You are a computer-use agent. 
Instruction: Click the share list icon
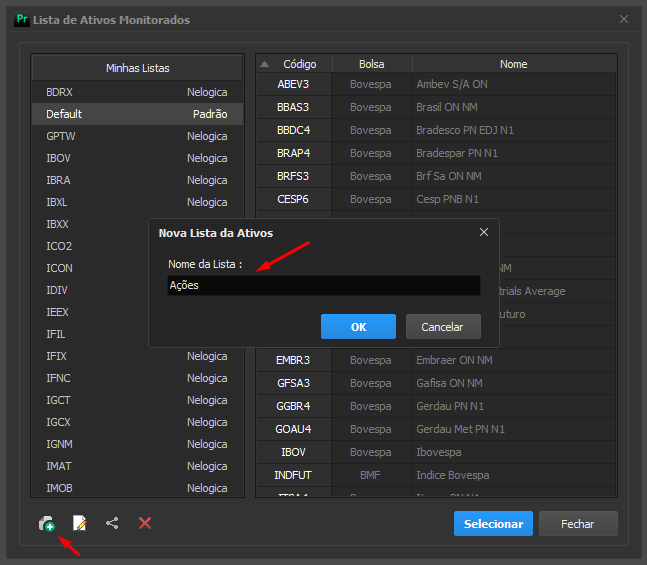[112, 523]
